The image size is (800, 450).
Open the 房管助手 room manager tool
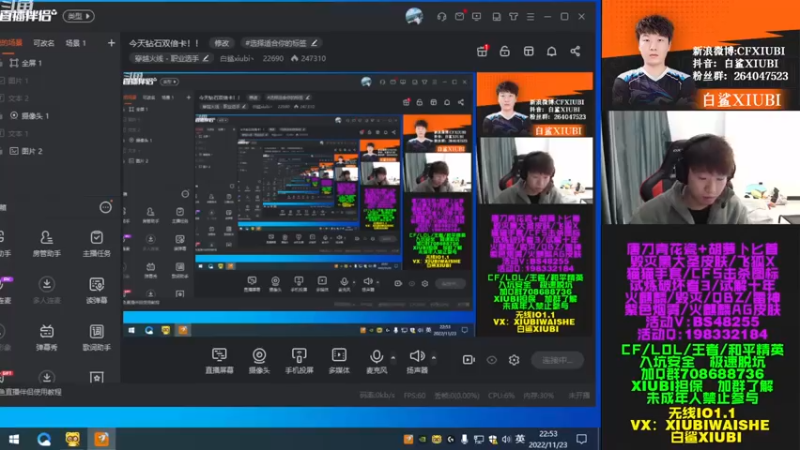point(46,243)
